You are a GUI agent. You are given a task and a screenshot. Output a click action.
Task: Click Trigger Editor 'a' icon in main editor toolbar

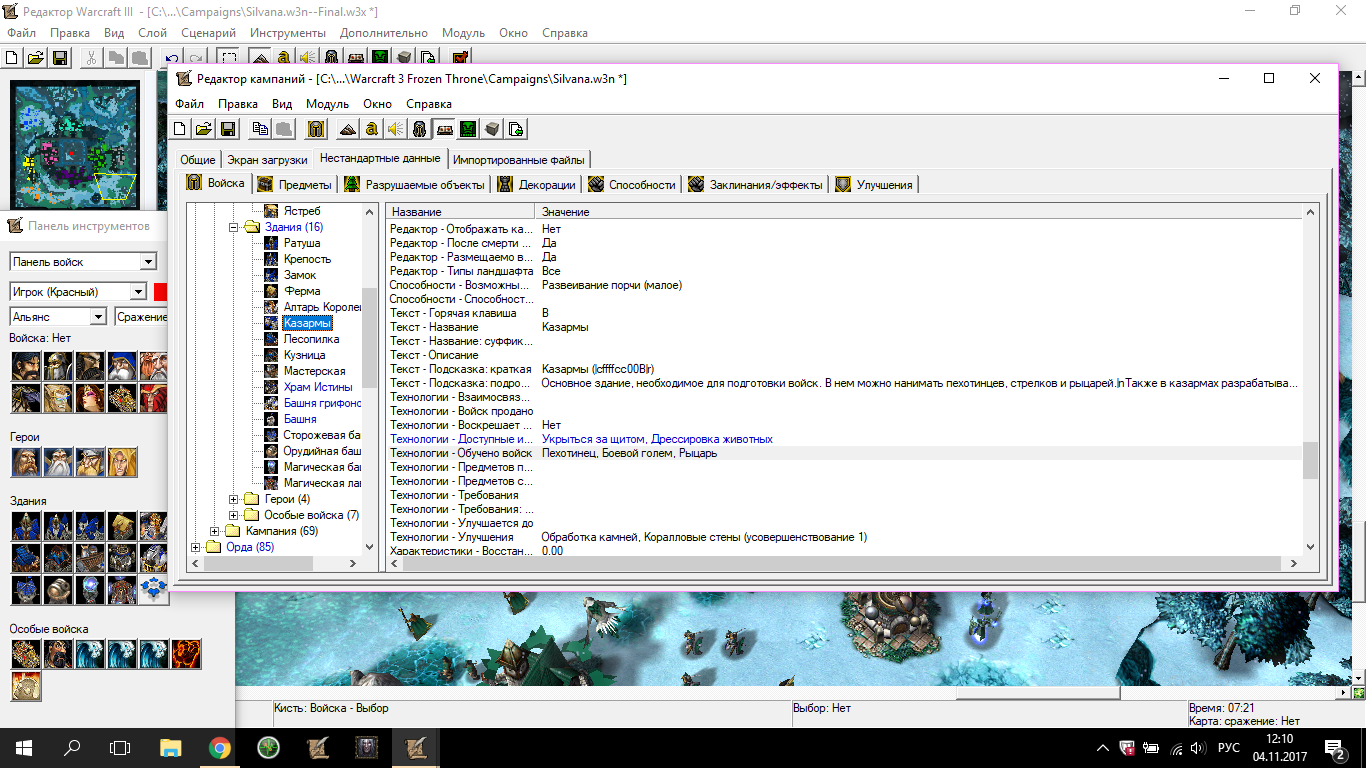284,58
